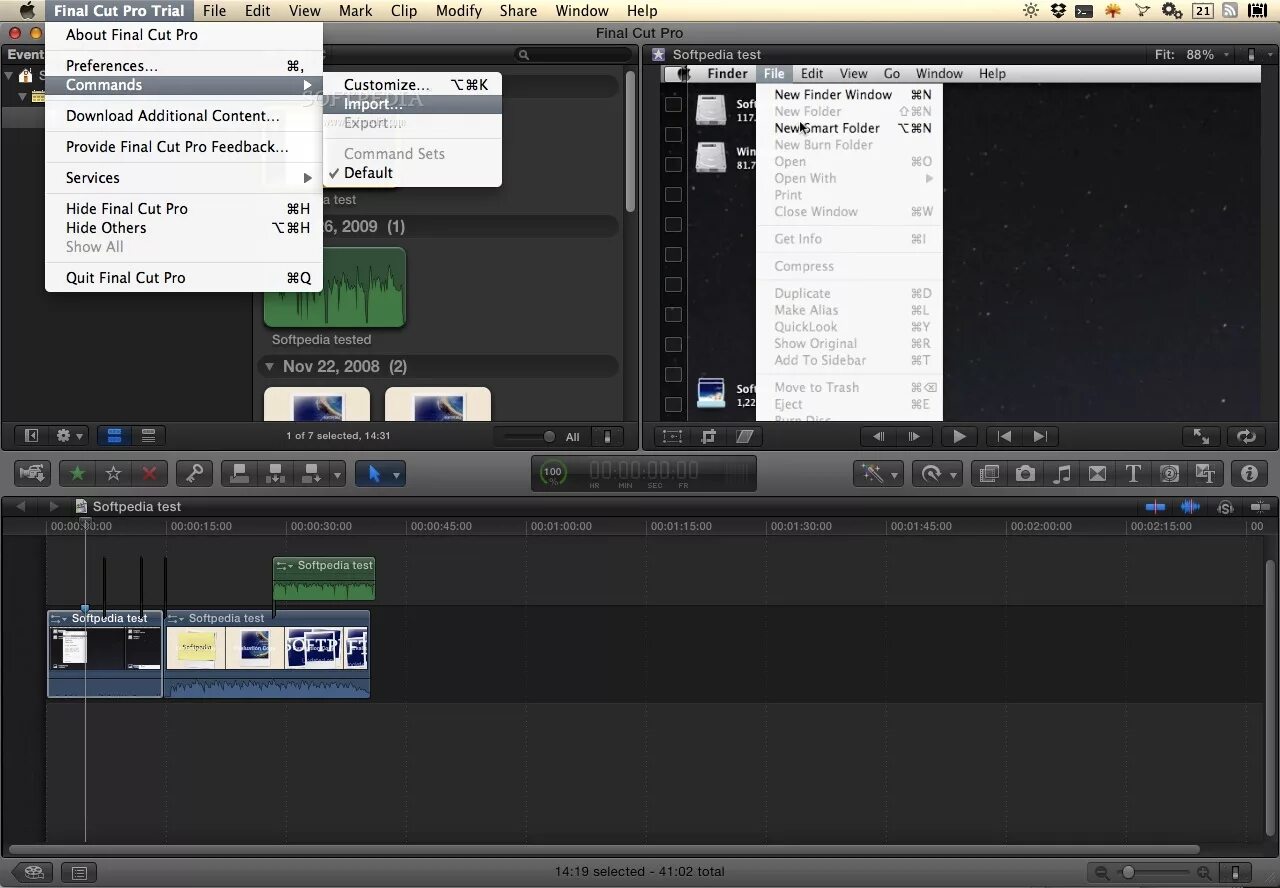Hide the Event Library panel
Viewport: 1280px width, 888px height.
(x=31, y=436)
